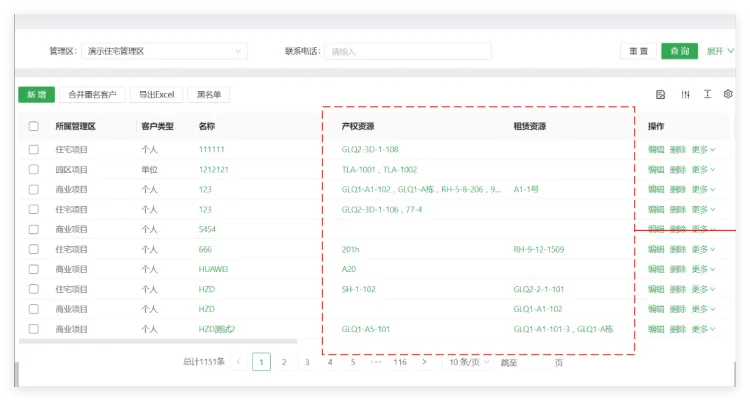Focus the 跳至 page number input
The width and height of the screenshot is (750, 401).
(536, 362)
